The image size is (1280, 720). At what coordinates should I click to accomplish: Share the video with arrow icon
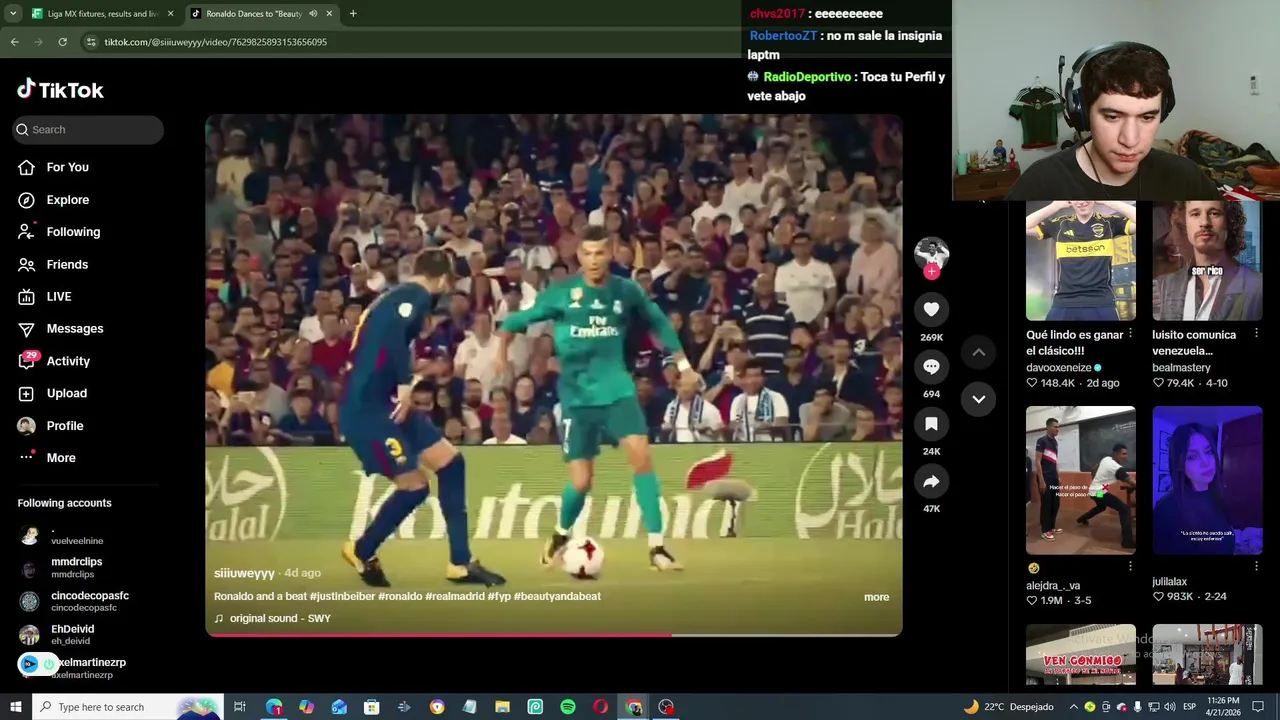click(931, 482)
